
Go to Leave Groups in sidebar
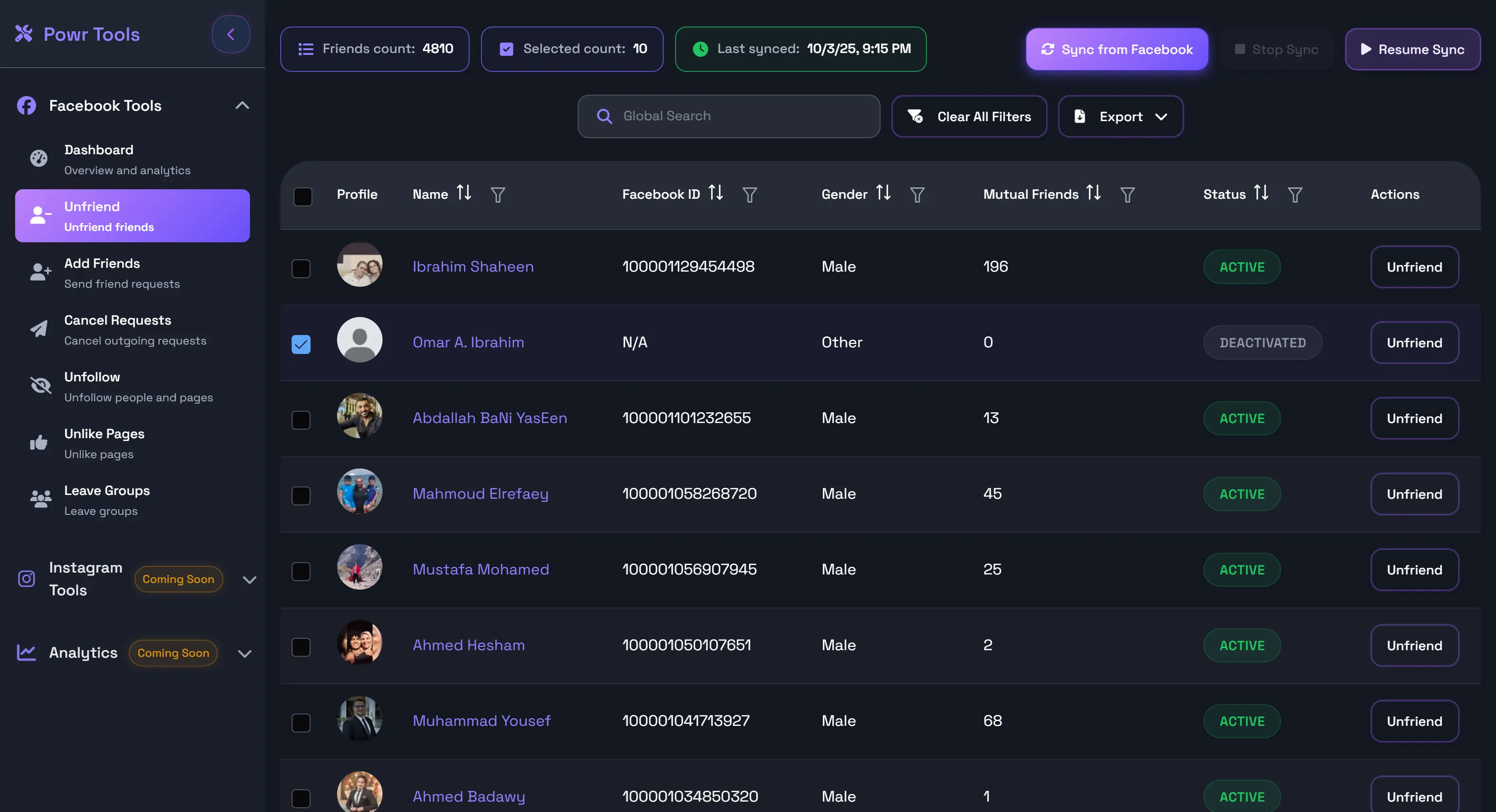click(133, 500)
